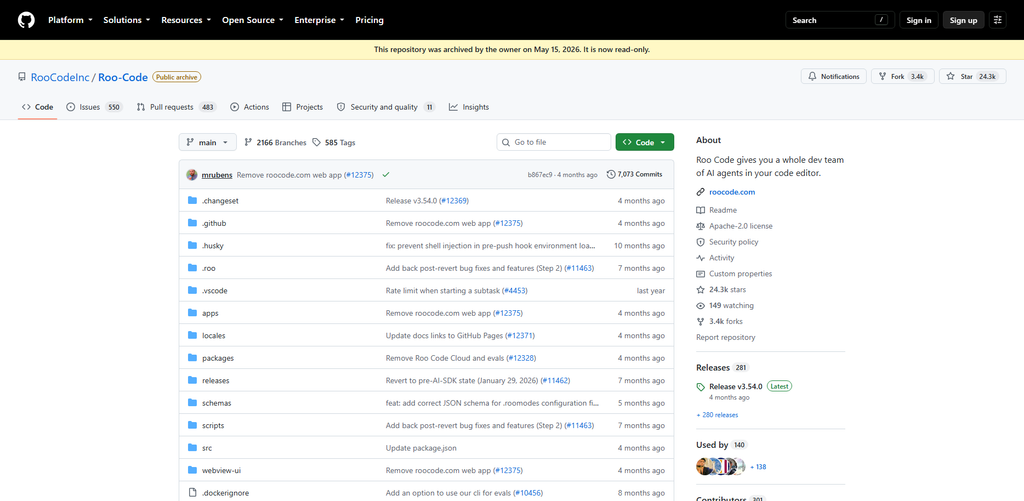Click the .github folder icon
This screenshot has width=1024, height=501.
192,223
